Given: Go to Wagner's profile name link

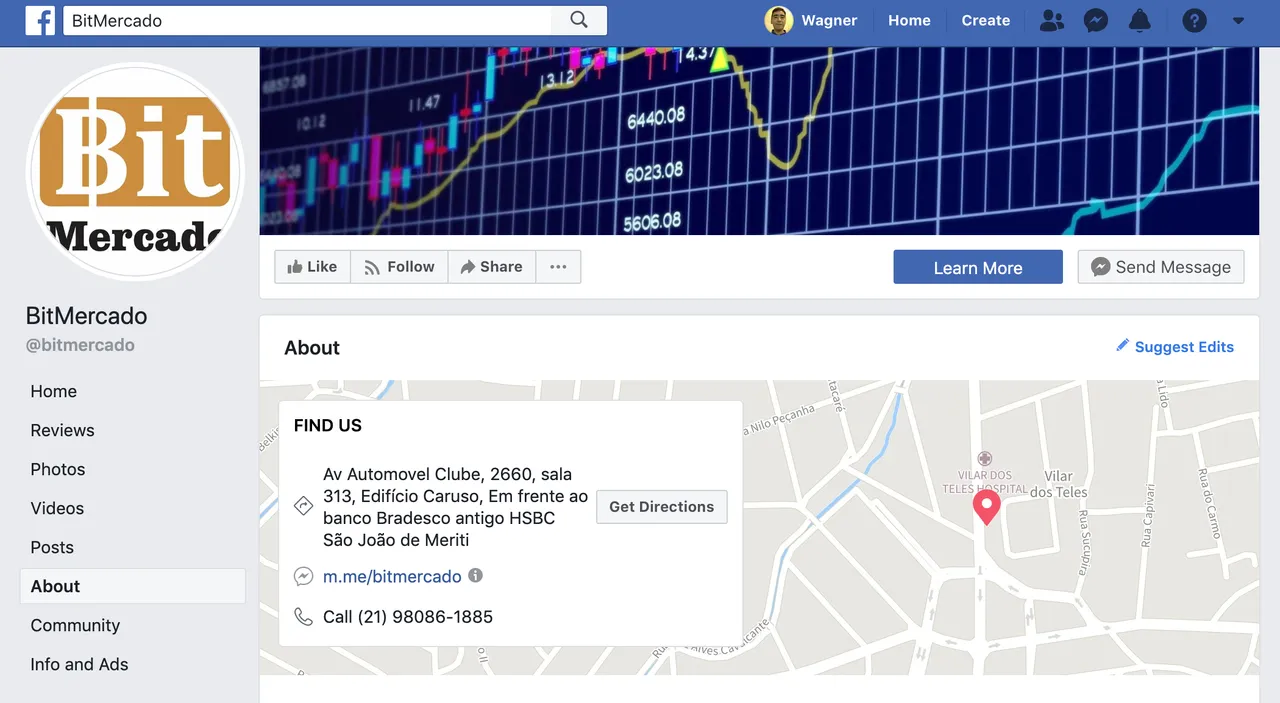Looking at the screenshot, I should 829,20.
